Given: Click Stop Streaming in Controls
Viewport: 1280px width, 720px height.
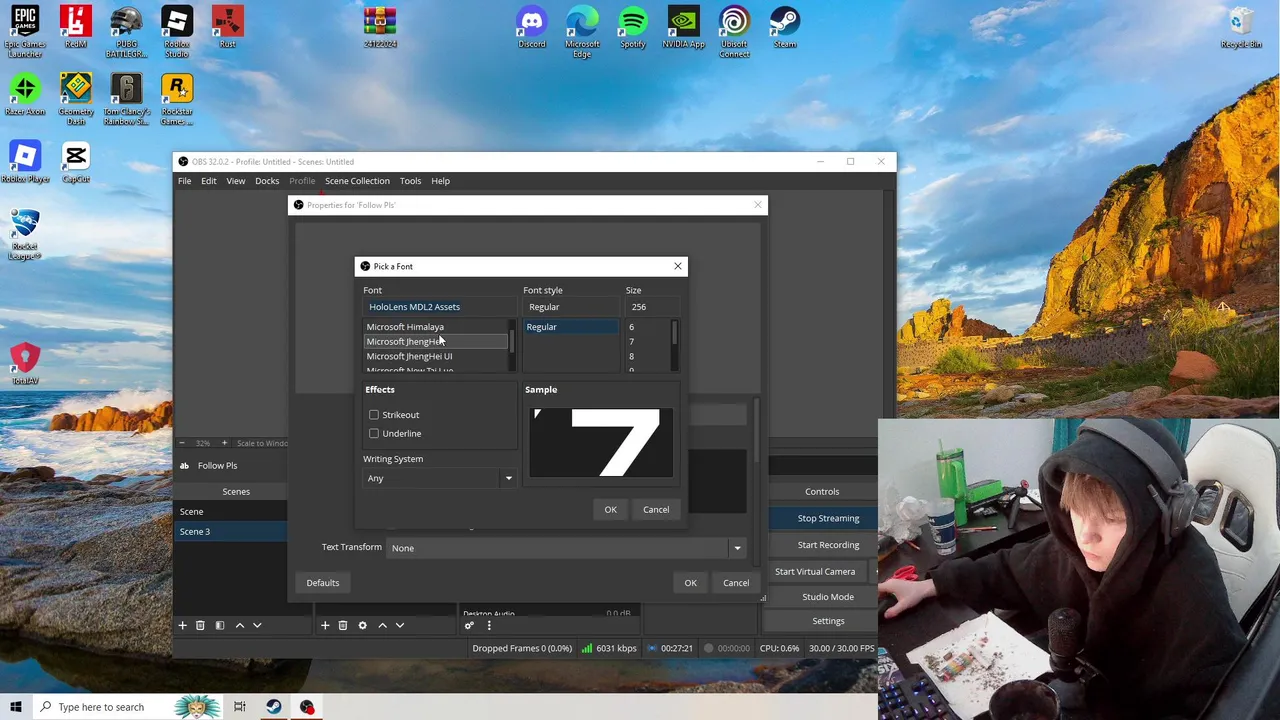Looking at the screenshot, I should (828, 518).
